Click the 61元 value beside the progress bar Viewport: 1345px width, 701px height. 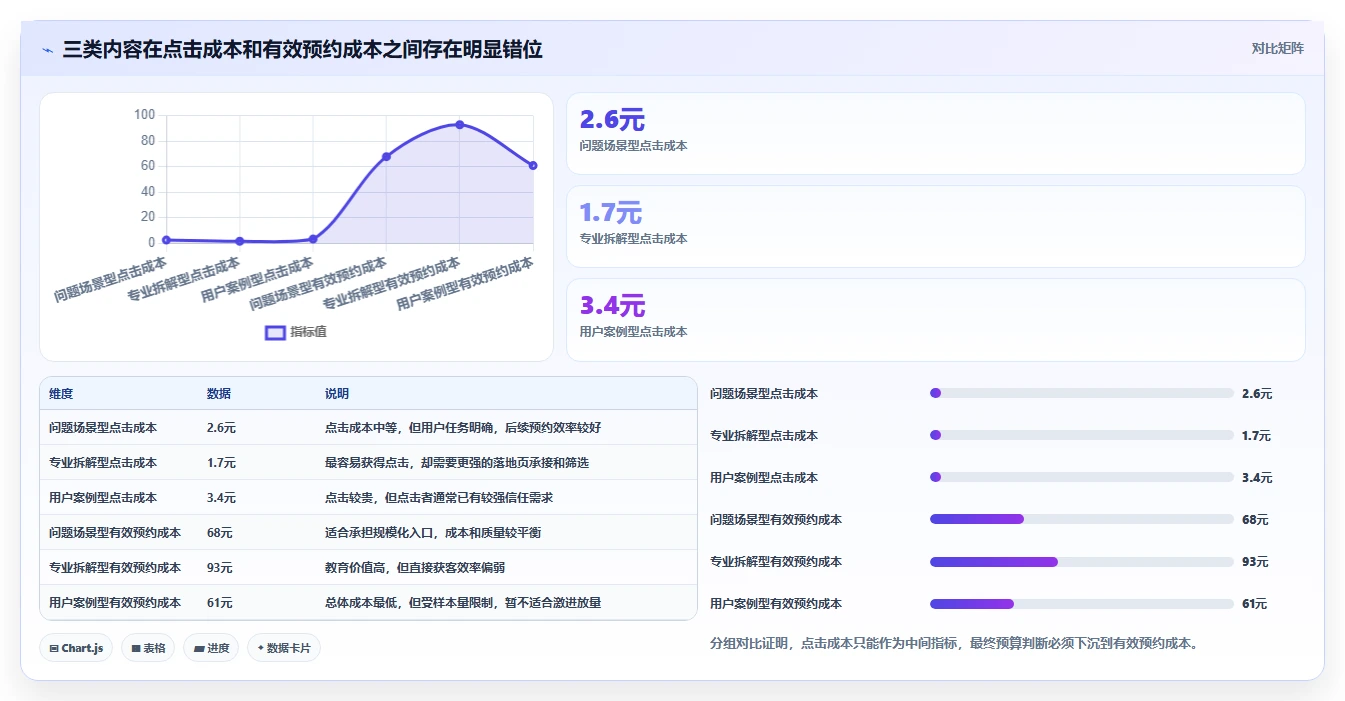point(1255,604)
